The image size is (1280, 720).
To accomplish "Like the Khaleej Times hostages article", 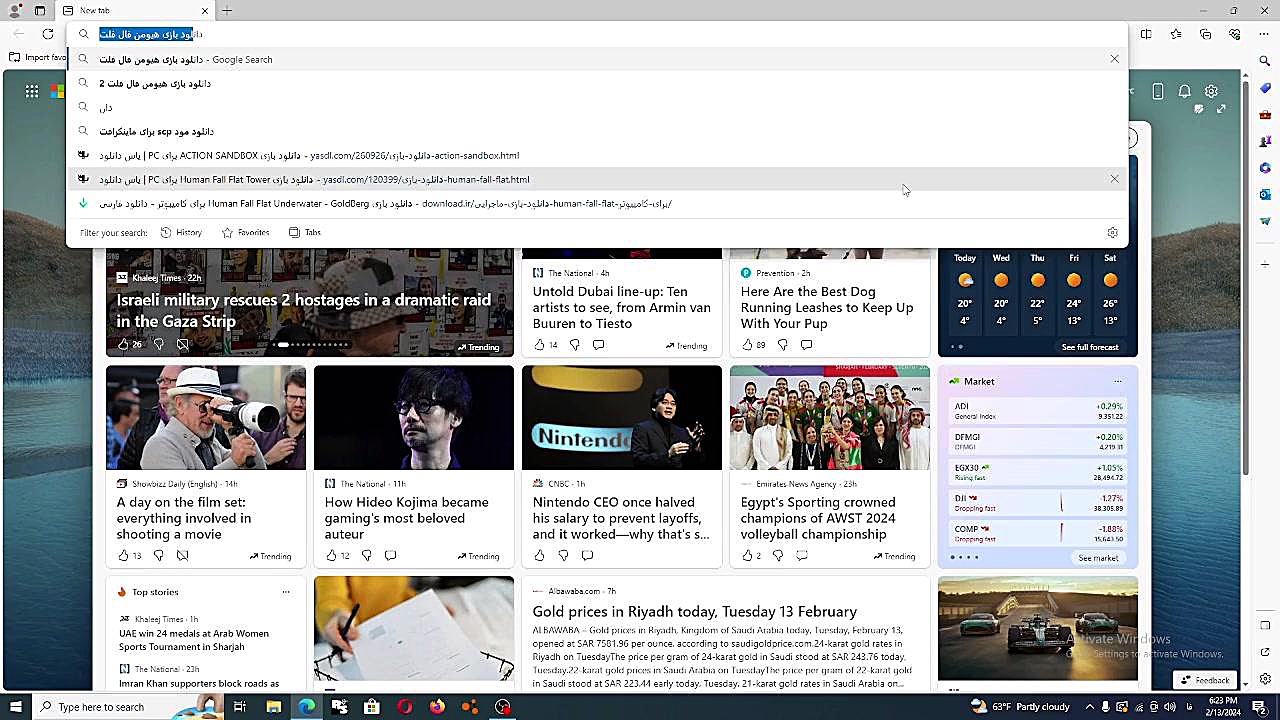I will click(x=123, y=344).
